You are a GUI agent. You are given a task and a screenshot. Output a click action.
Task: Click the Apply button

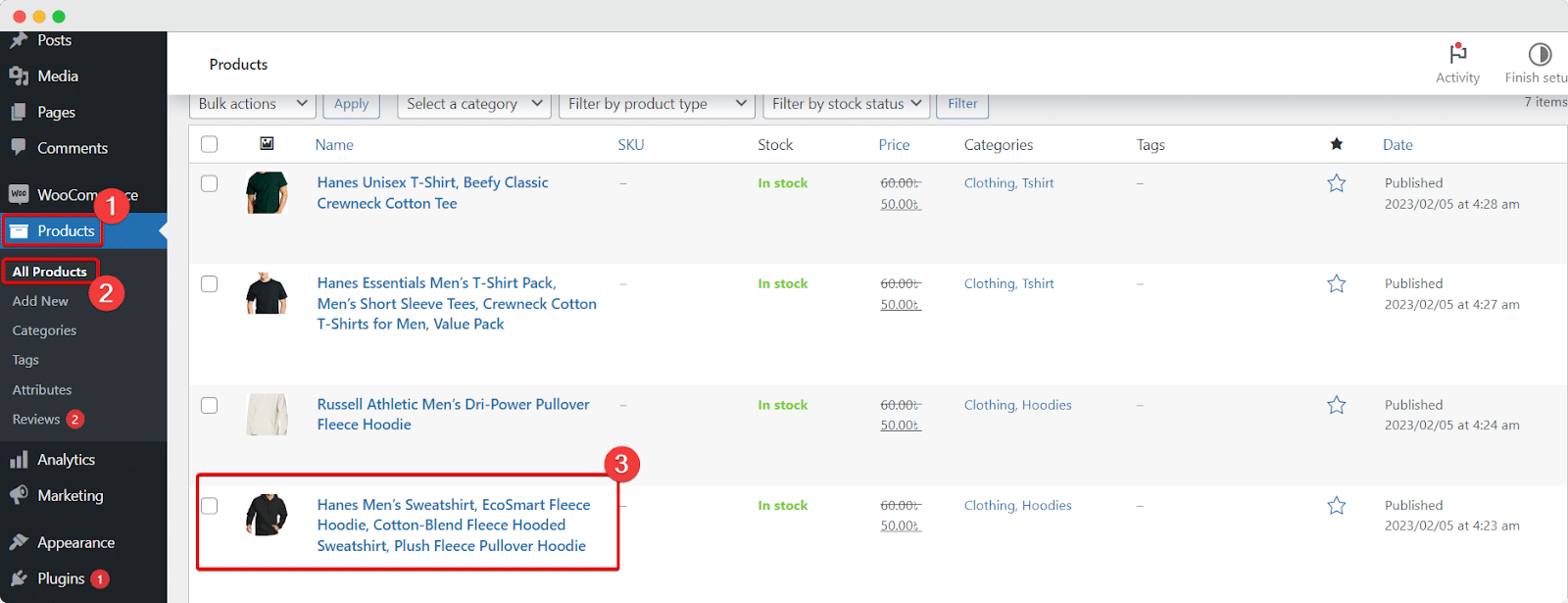point(351,104)
